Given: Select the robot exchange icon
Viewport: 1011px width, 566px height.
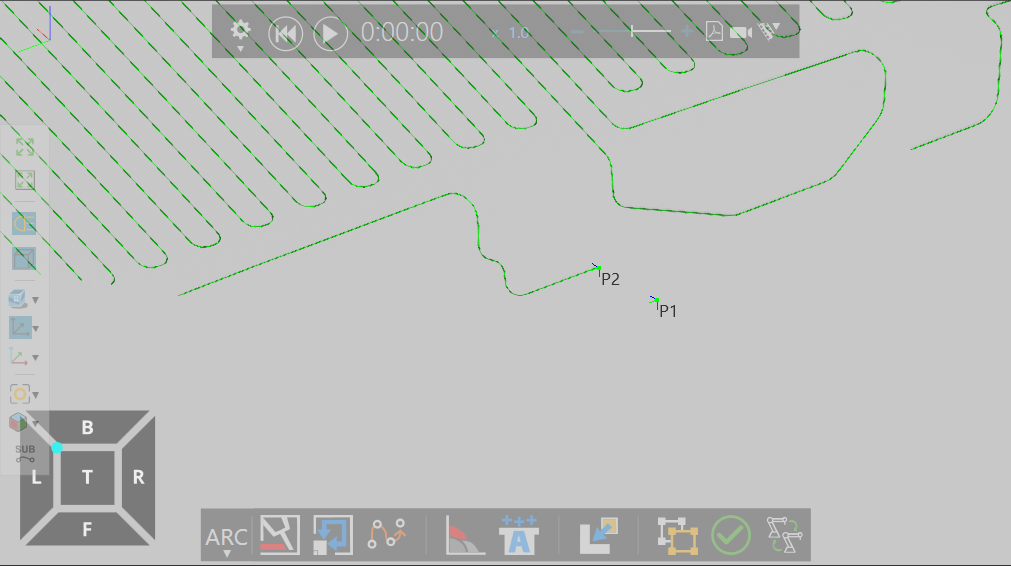Looking at the screenshot, I should 784,535.
